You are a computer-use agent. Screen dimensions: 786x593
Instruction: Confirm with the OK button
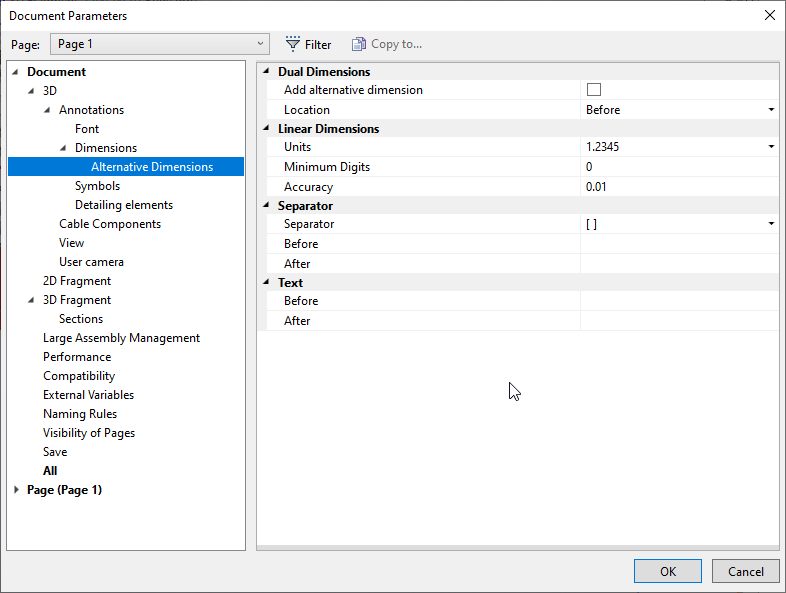point(668,571)
